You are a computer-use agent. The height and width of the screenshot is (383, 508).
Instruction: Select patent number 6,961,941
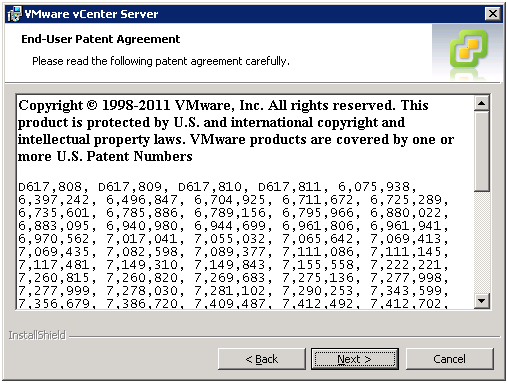(406, 226)
